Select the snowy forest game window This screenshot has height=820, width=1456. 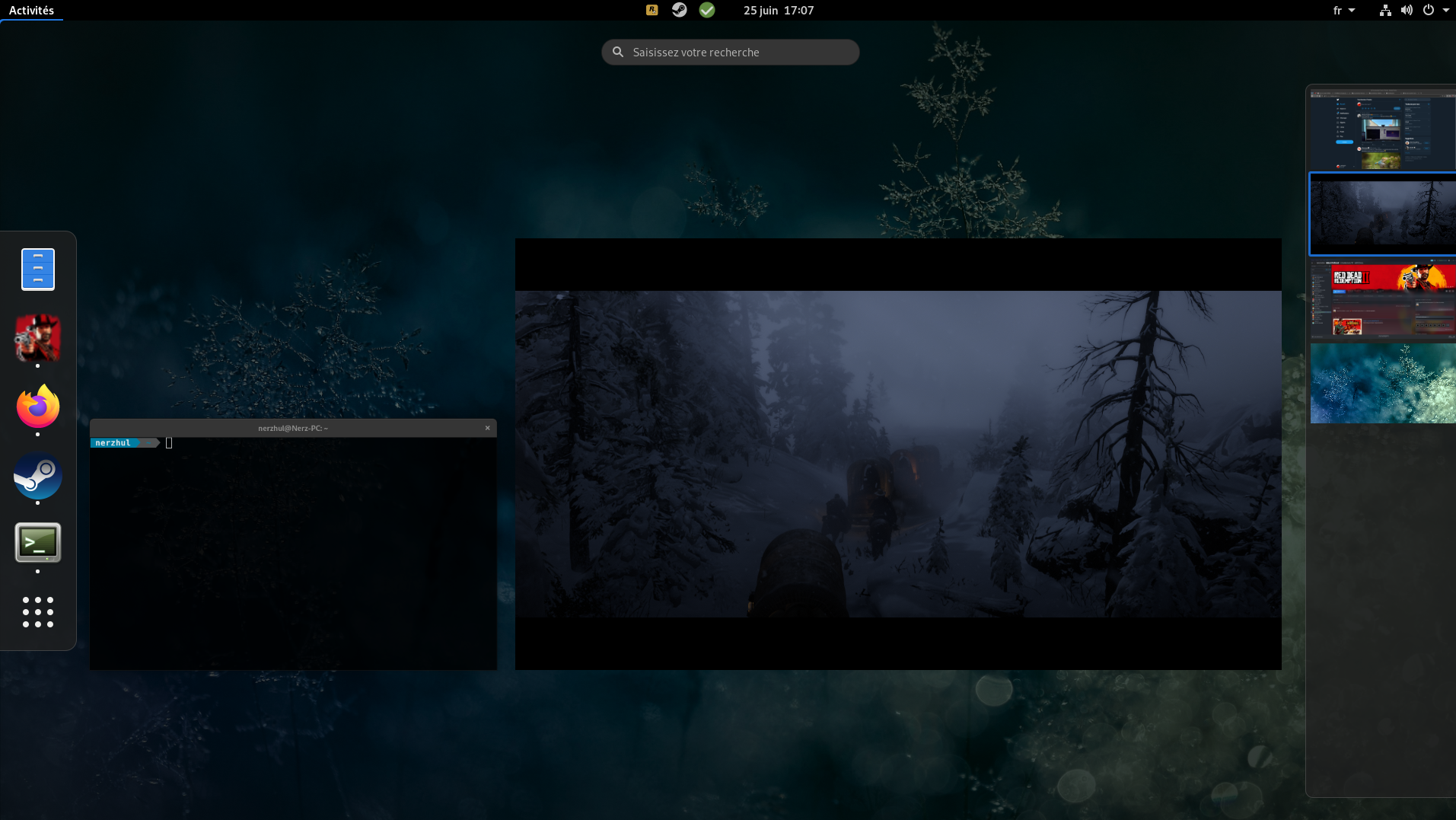[898, 454]
